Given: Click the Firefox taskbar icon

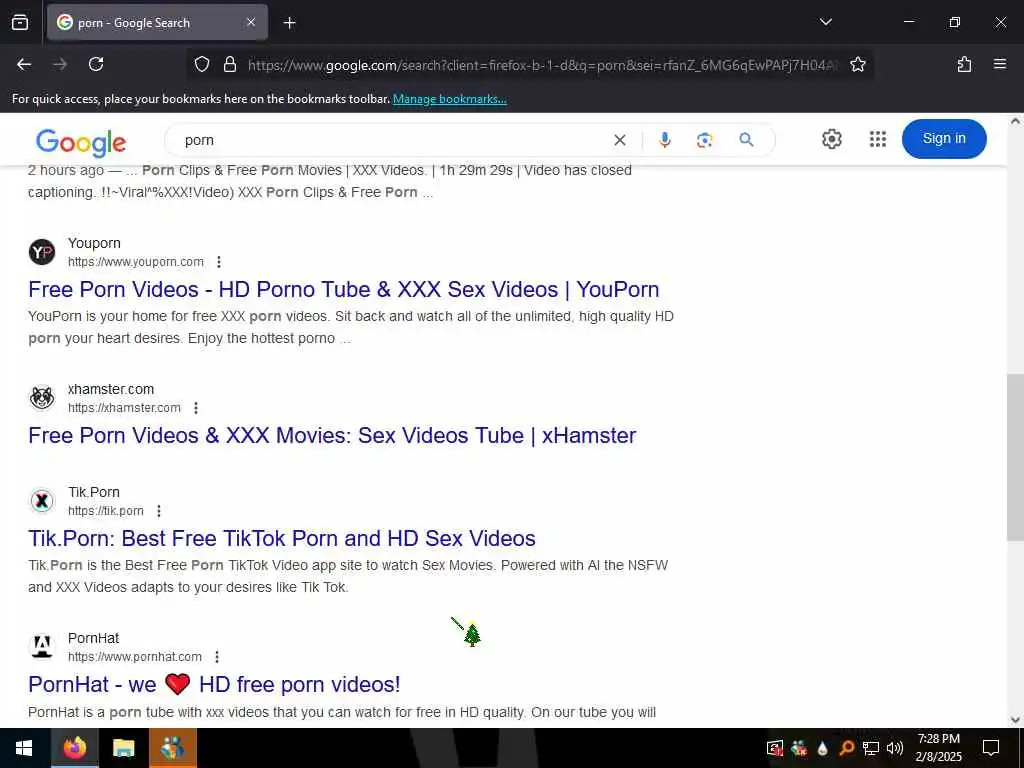Looking at the screenshot, I should pos(74,748).
